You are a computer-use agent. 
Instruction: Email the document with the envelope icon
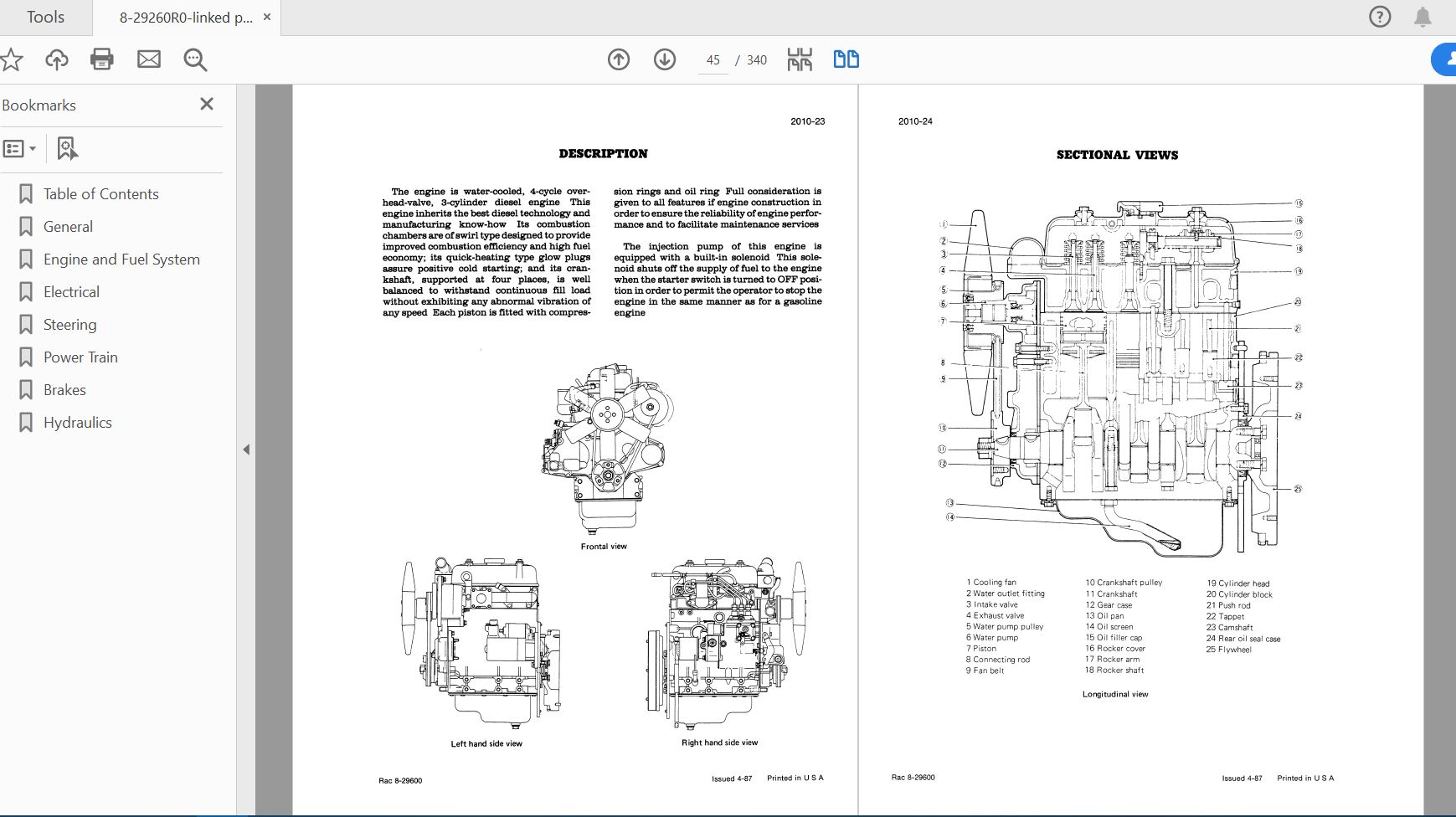coord(148,59)
